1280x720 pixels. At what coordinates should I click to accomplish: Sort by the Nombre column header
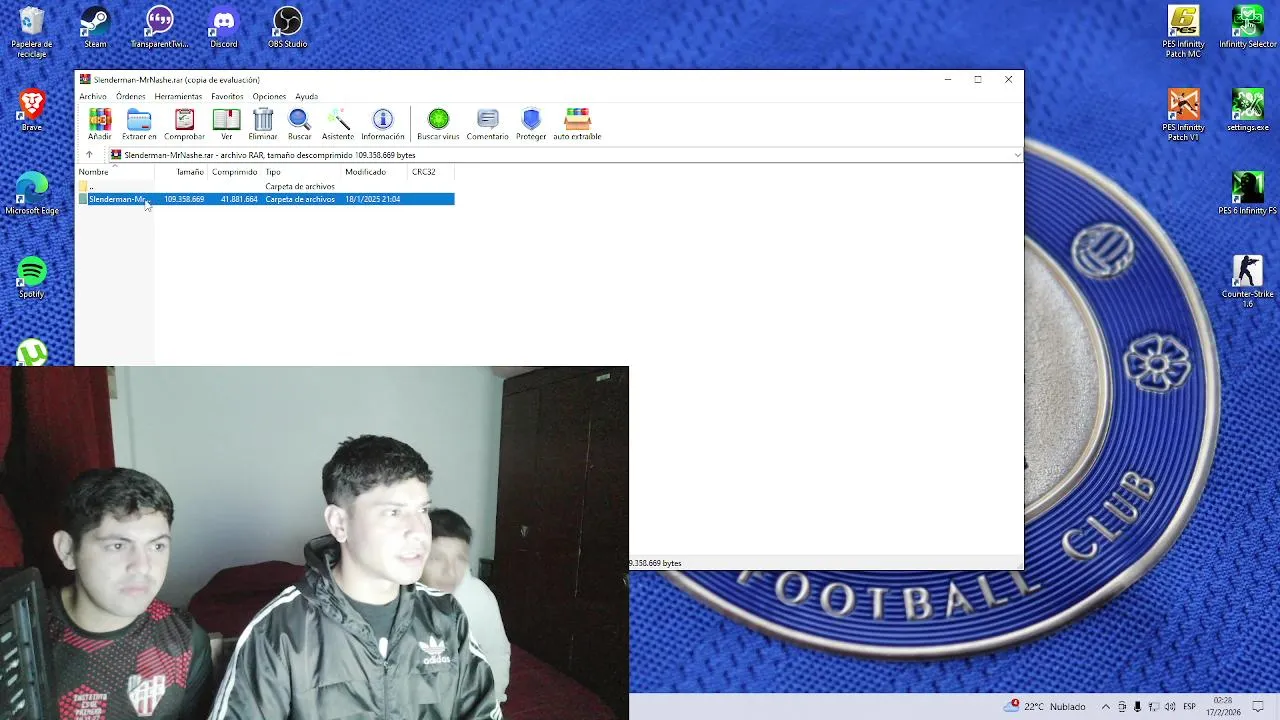tap(115, 172)
